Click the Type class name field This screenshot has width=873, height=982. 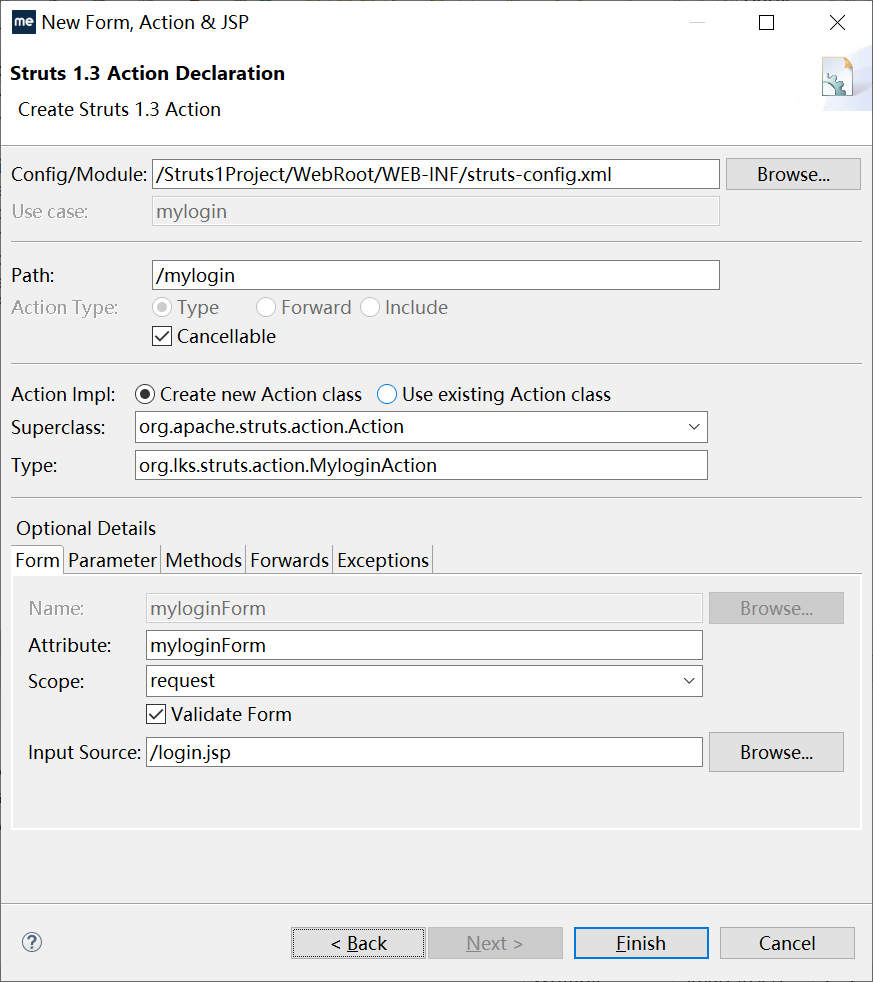tap(421, 465)
